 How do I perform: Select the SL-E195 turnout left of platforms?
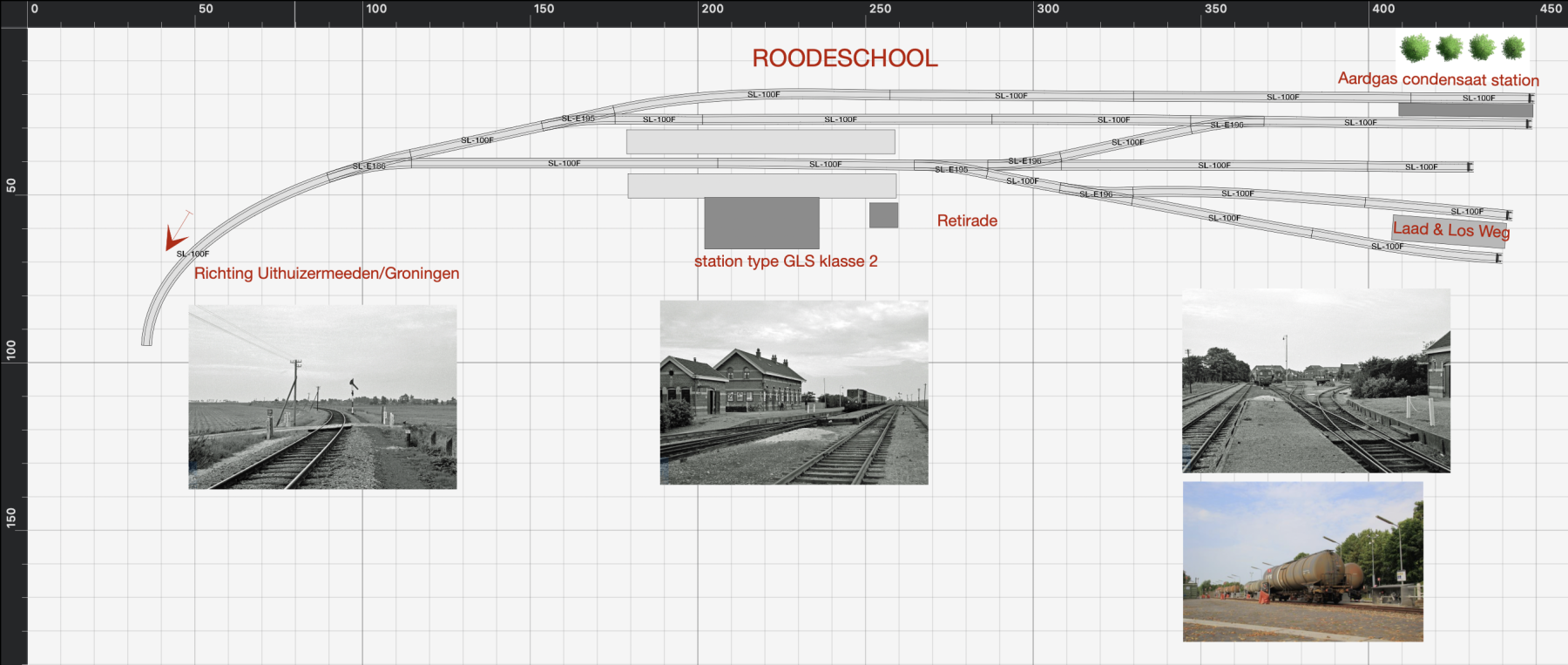pyautogui.click(x=578, y=119)
